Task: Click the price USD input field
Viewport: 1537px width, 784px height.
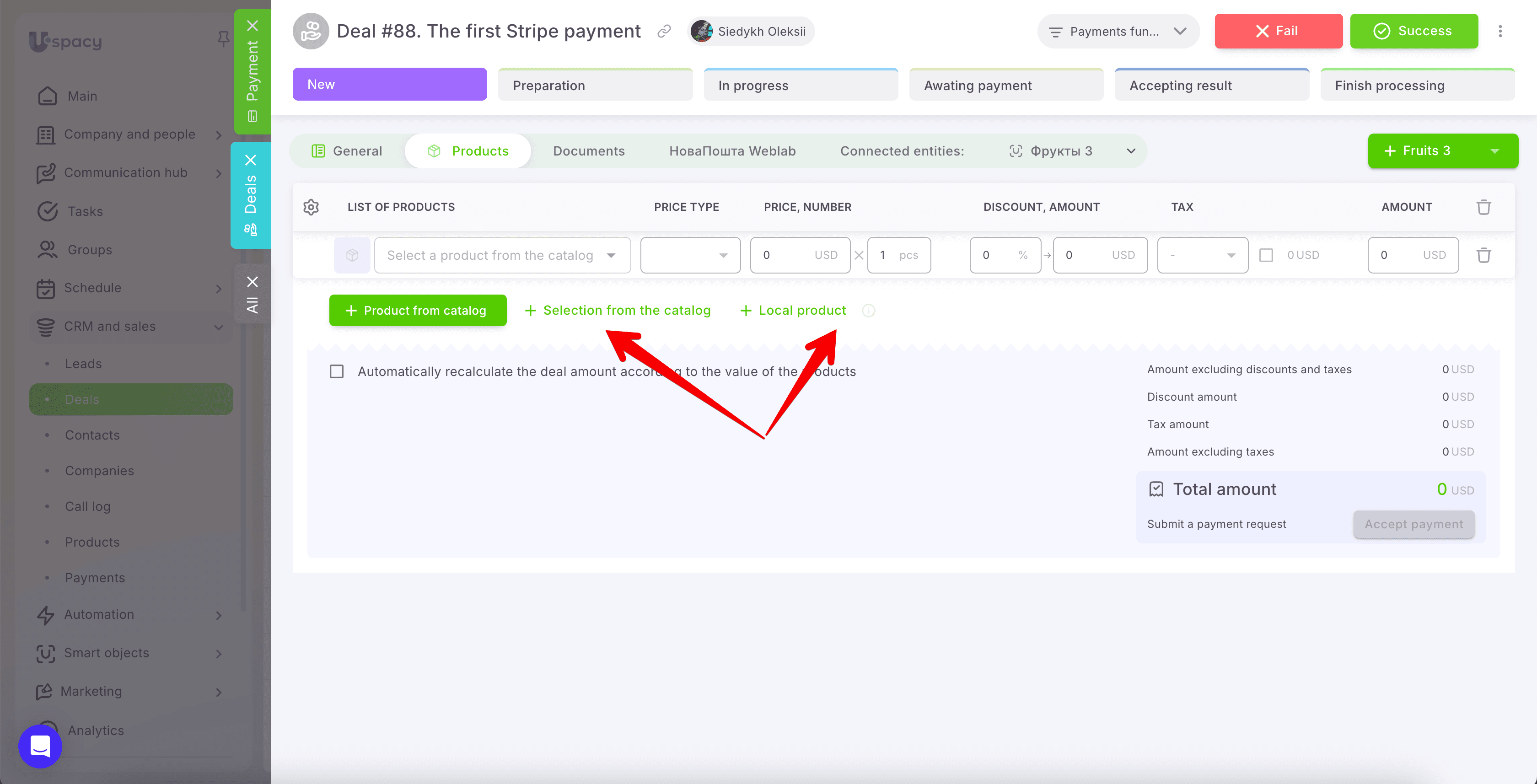Action: pyautogui.click(x=800, y=255)
